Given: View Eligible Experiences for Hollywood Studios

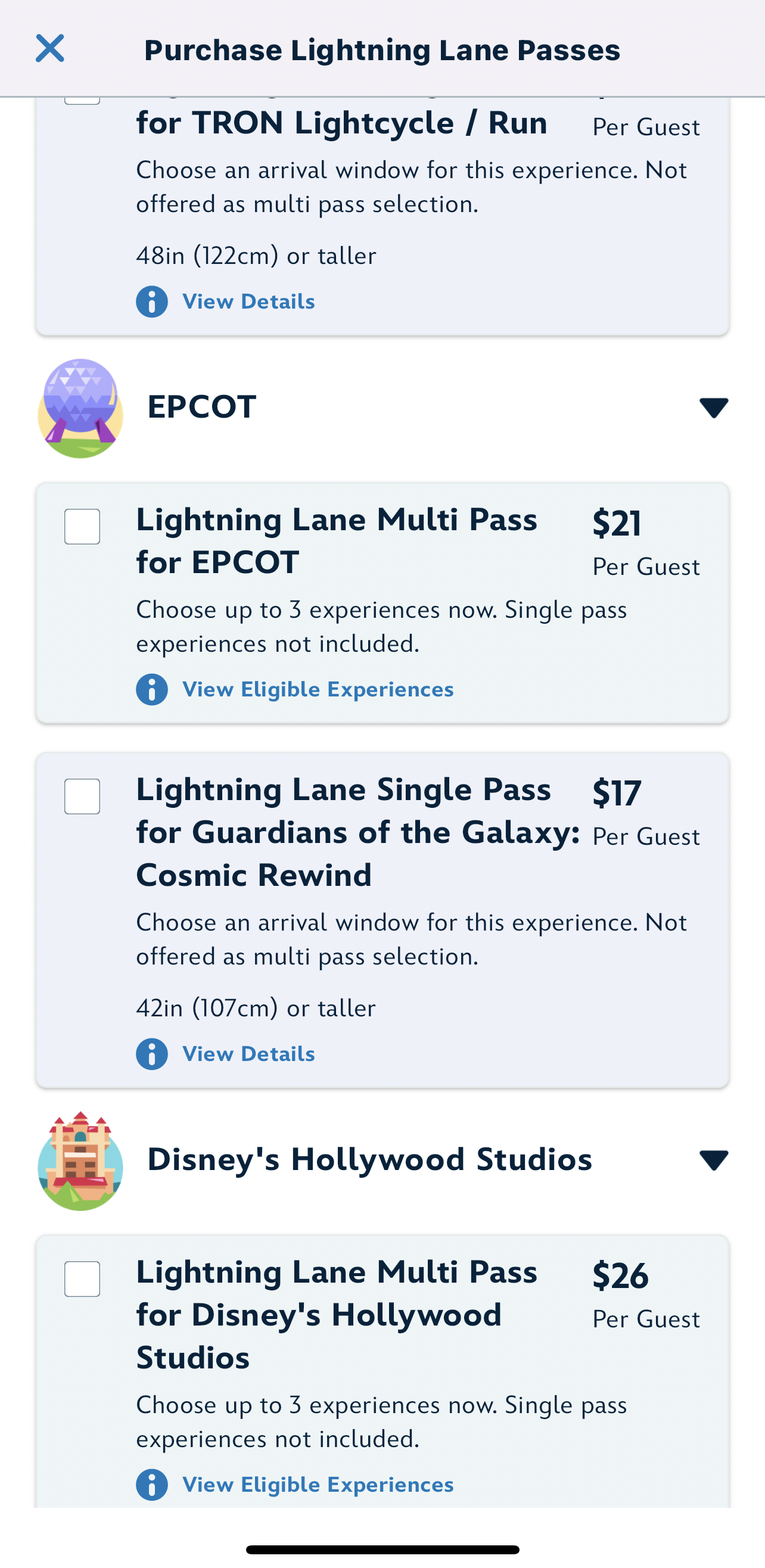Looking at the screenshot, I should (x=318, y=1485).
